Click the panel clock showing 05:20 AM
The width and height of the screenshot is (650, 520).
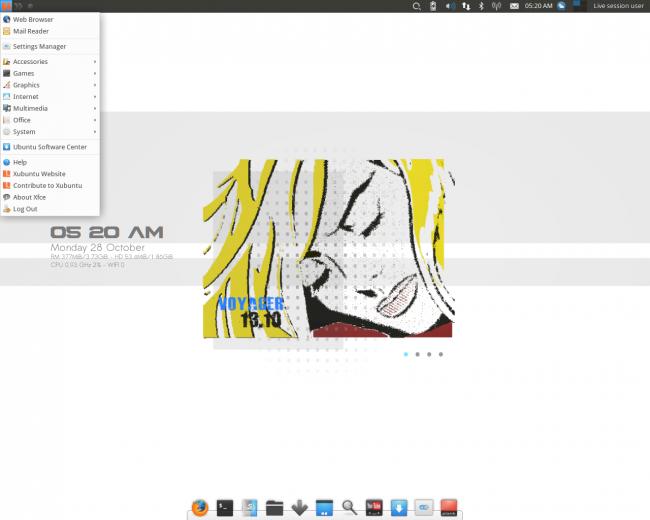pyautogui.click(x=538, y=6)
